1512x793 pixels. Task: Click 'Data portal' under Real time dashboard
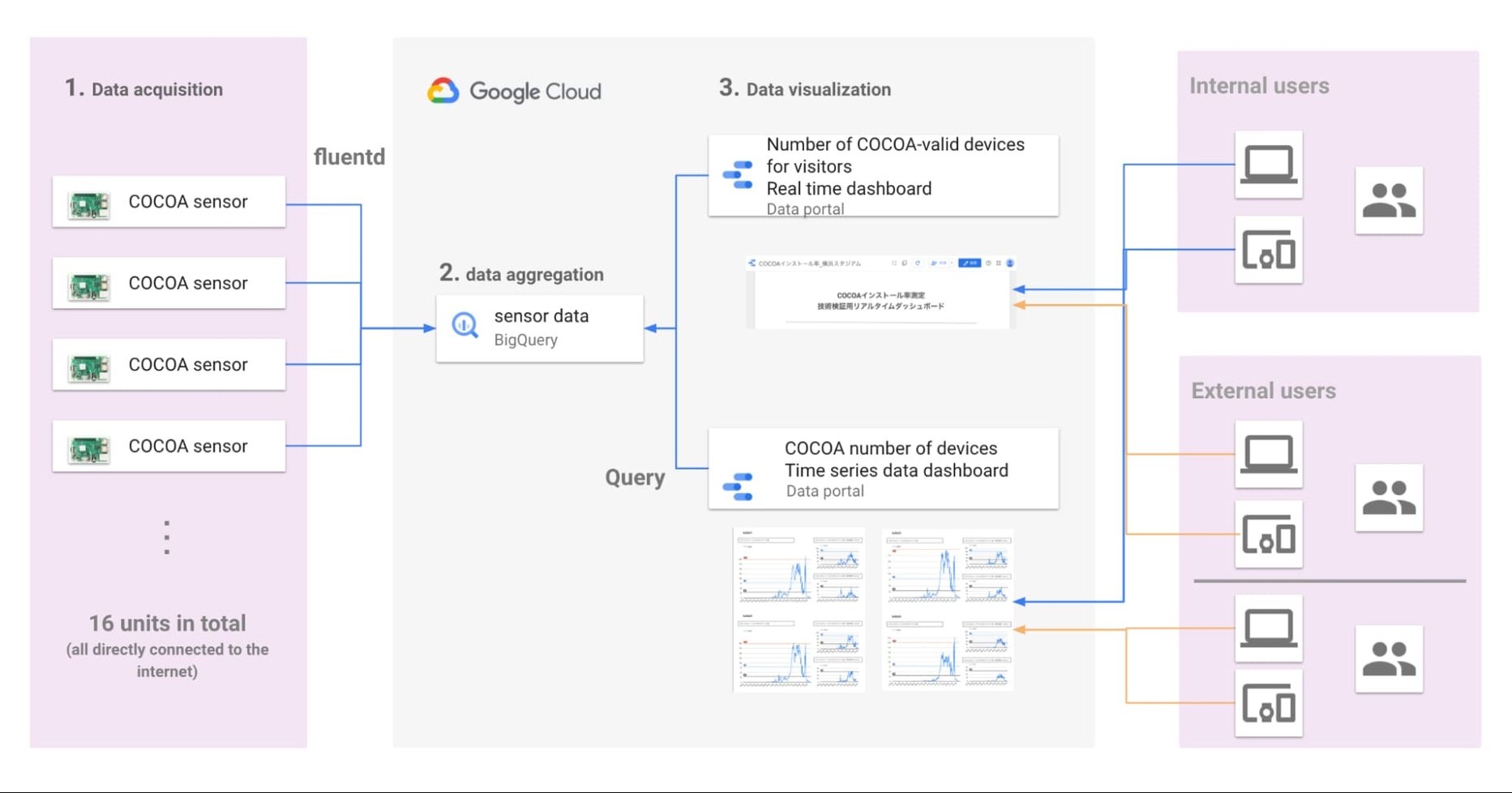pyautogui.click(x=805, y=208)
